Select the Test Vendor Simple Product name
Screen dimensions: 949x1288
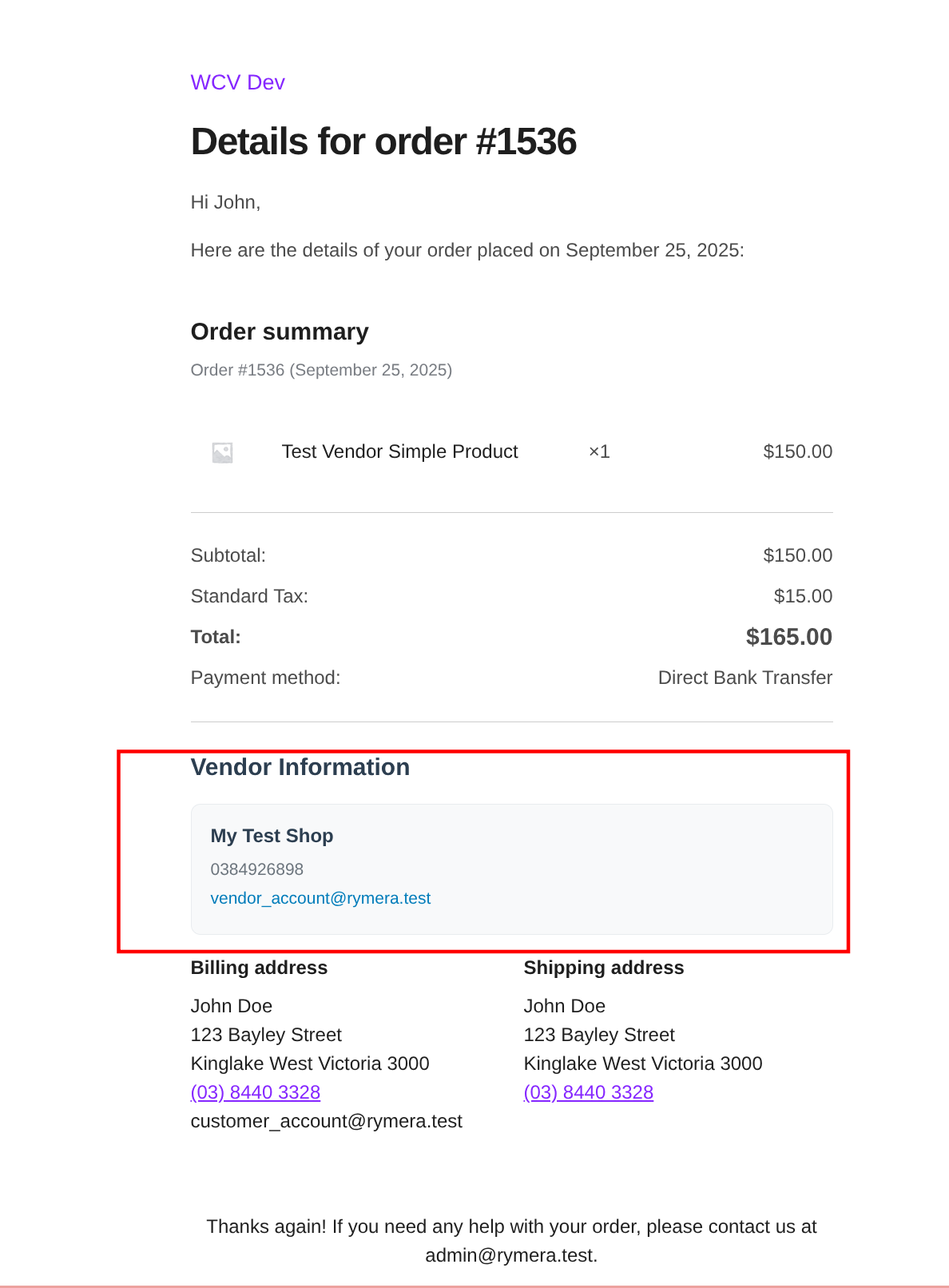click(399, 451)
